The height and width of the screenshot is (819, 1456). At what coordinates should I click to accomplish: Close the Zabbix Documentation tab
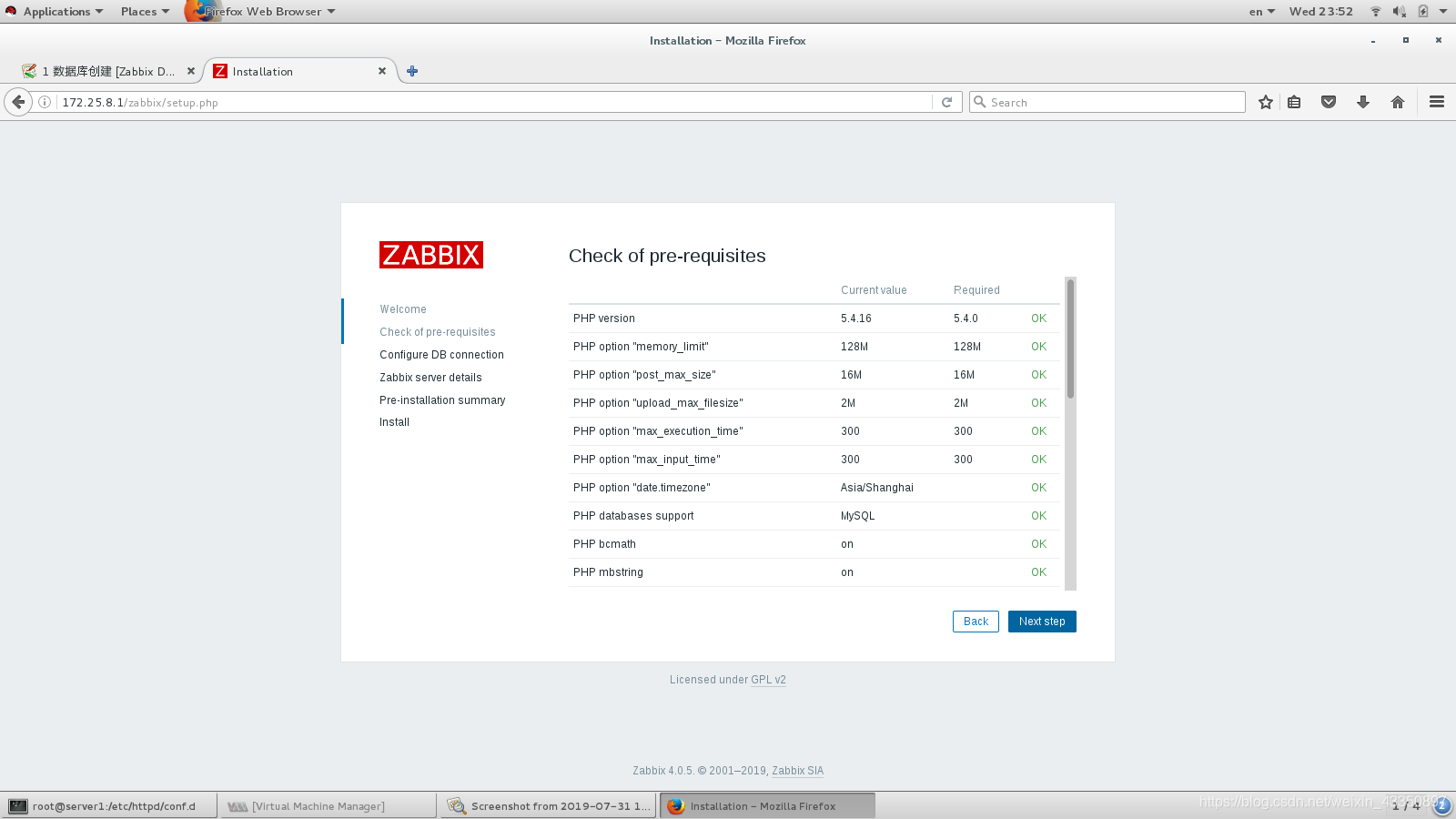coord(191,71)
